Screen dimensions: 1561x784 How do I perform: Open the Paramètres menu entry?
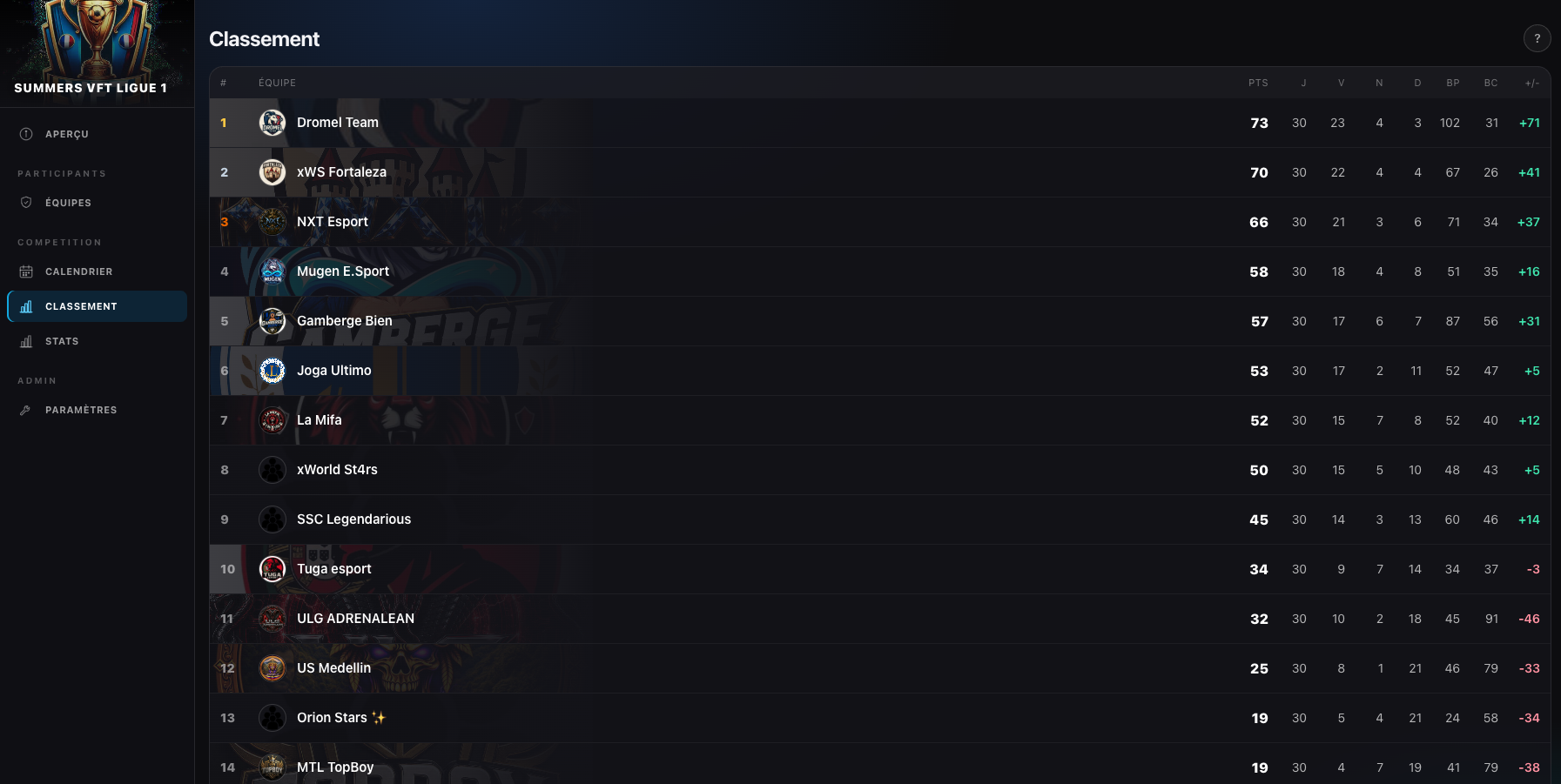pyautogui.click(x=97, y=410)
